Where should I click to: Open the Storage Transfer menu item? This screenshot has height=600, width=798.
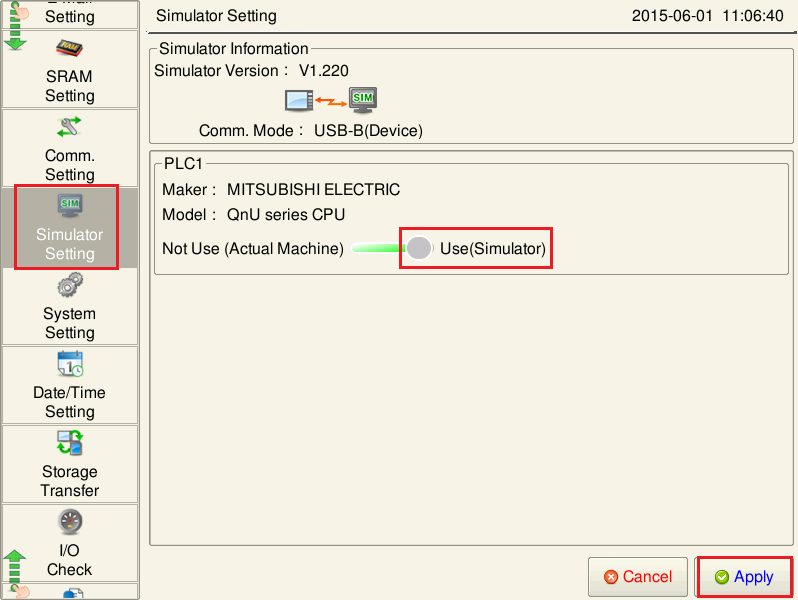click(69, 464)
